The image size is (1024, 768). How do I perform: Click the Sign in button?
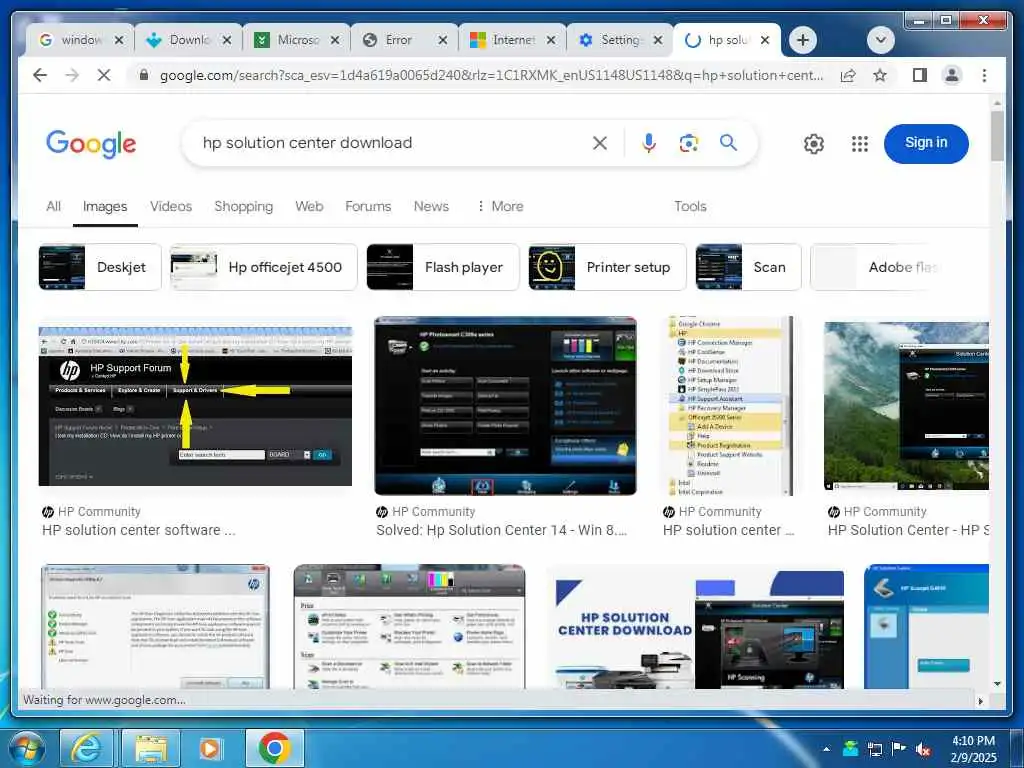[925, 143]
